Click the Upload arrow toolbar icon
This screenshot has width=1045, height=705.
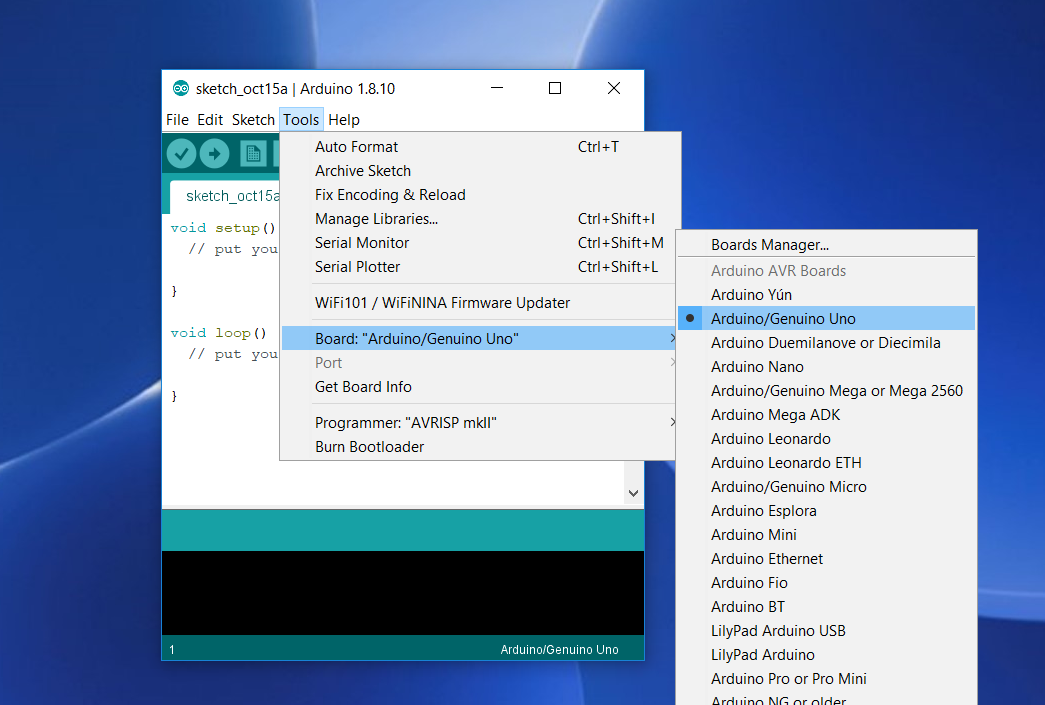click(215, 154)
